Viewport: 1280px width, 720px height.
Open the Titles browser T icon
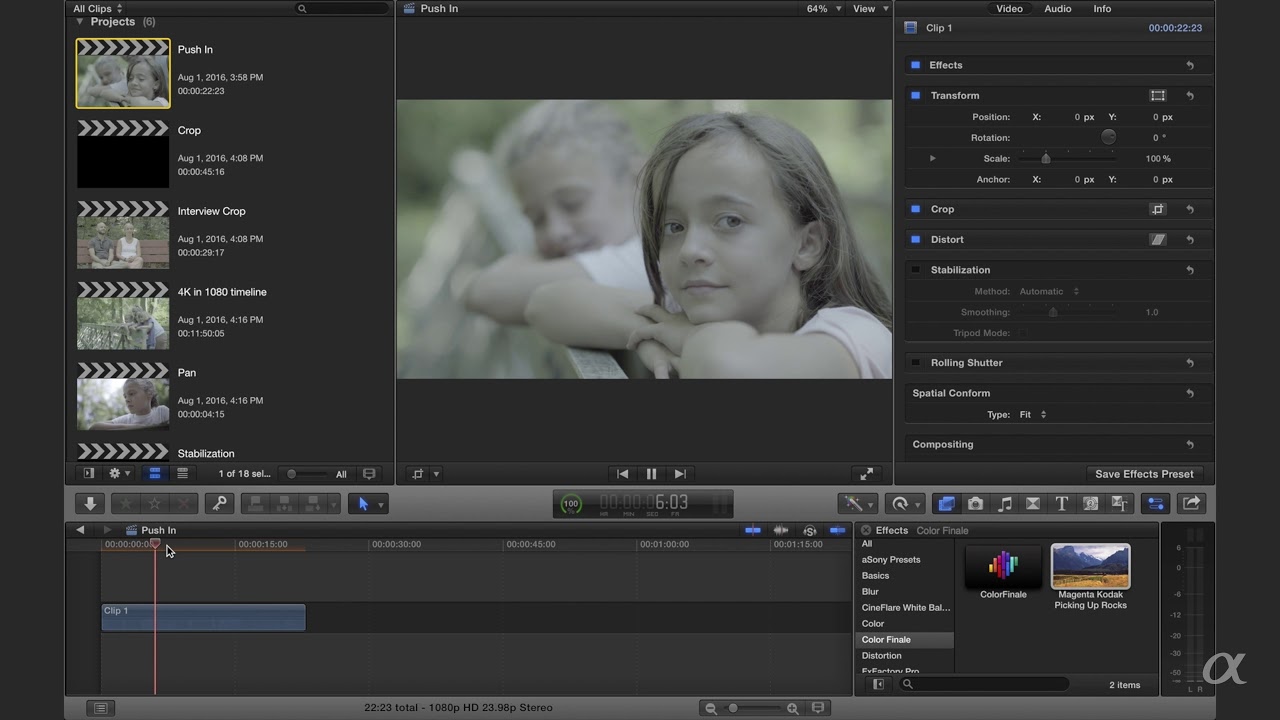point(1062,504)
